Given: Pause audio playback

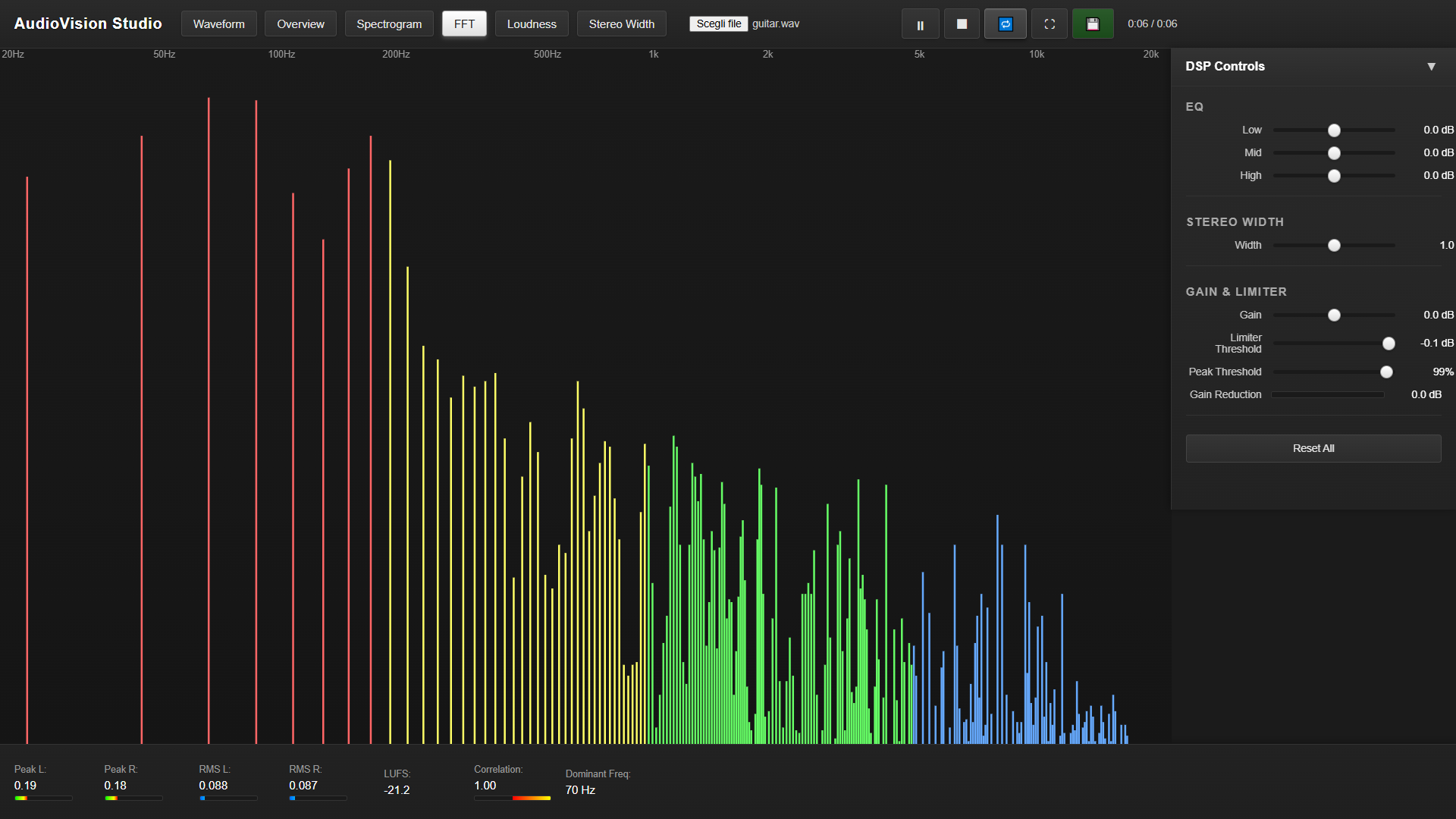Looking at the screenshot, I should 920,24.
